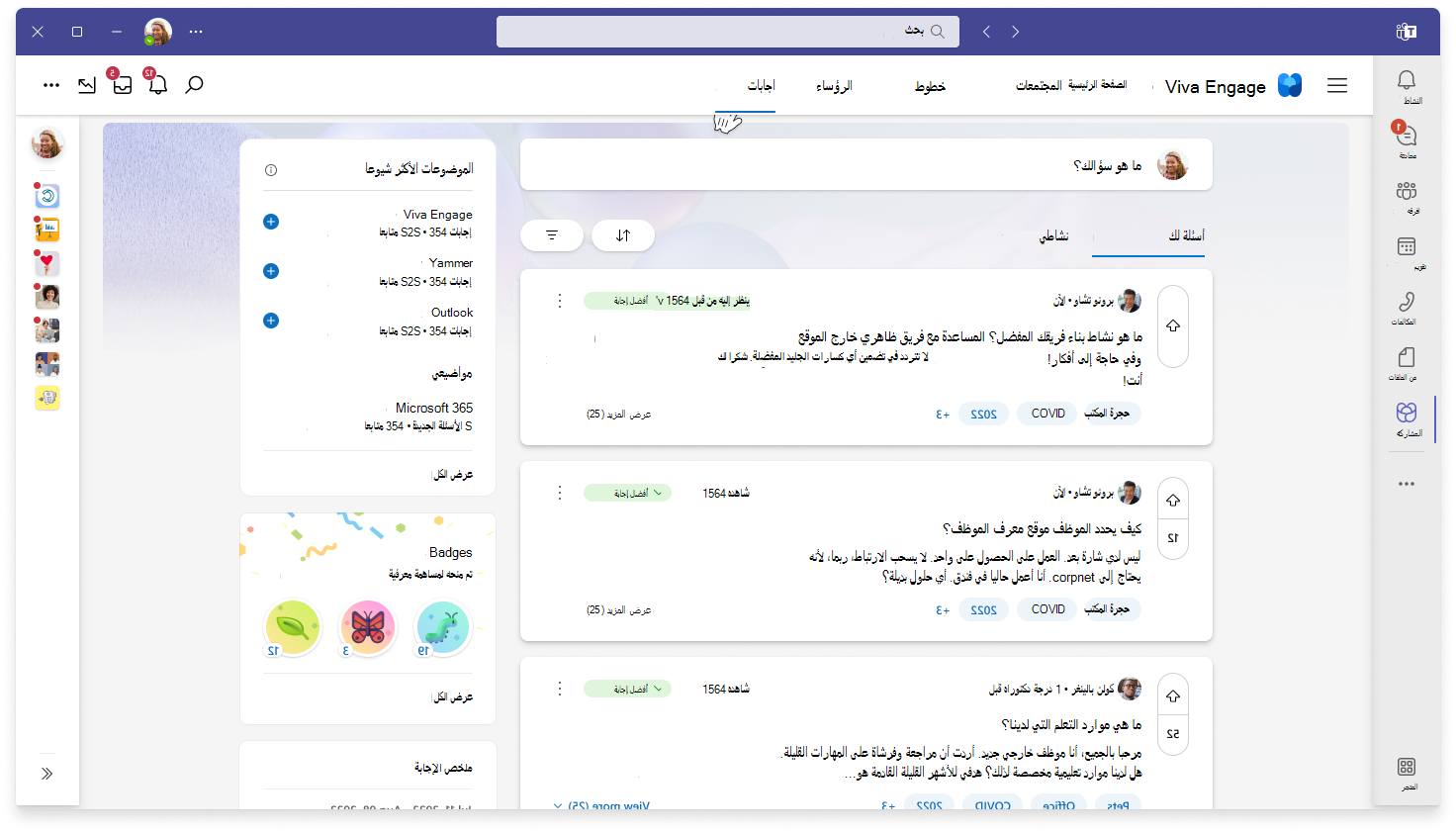
Task: Click the green leaf badge
Action: [x=293, y=626]
